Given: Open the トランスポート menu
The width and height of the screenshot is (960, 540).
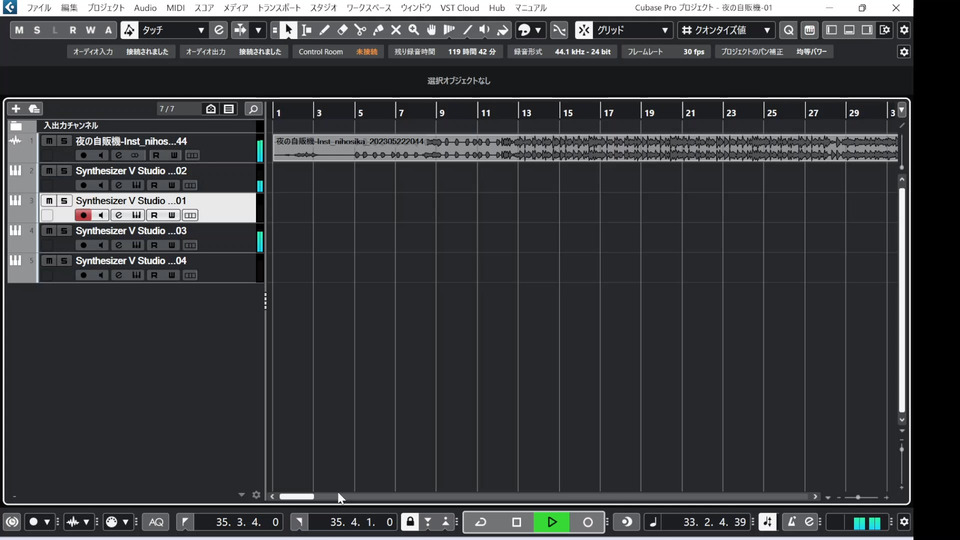Looking at the screenshot, I should pyautogui.click(x=279, y=8).
